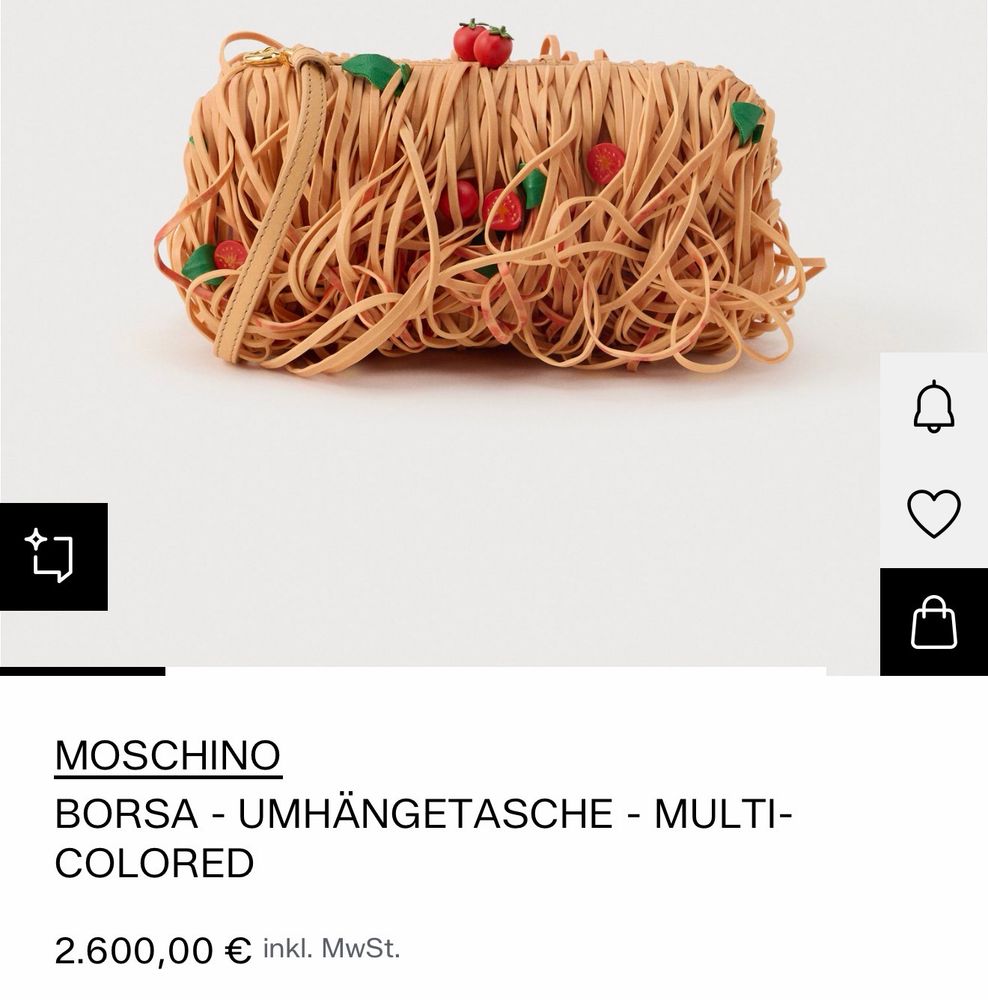The height and width of the screenshot is (1000, 988).
Task: Open the sparkle chat assistant icon
Action: point(54,556)
